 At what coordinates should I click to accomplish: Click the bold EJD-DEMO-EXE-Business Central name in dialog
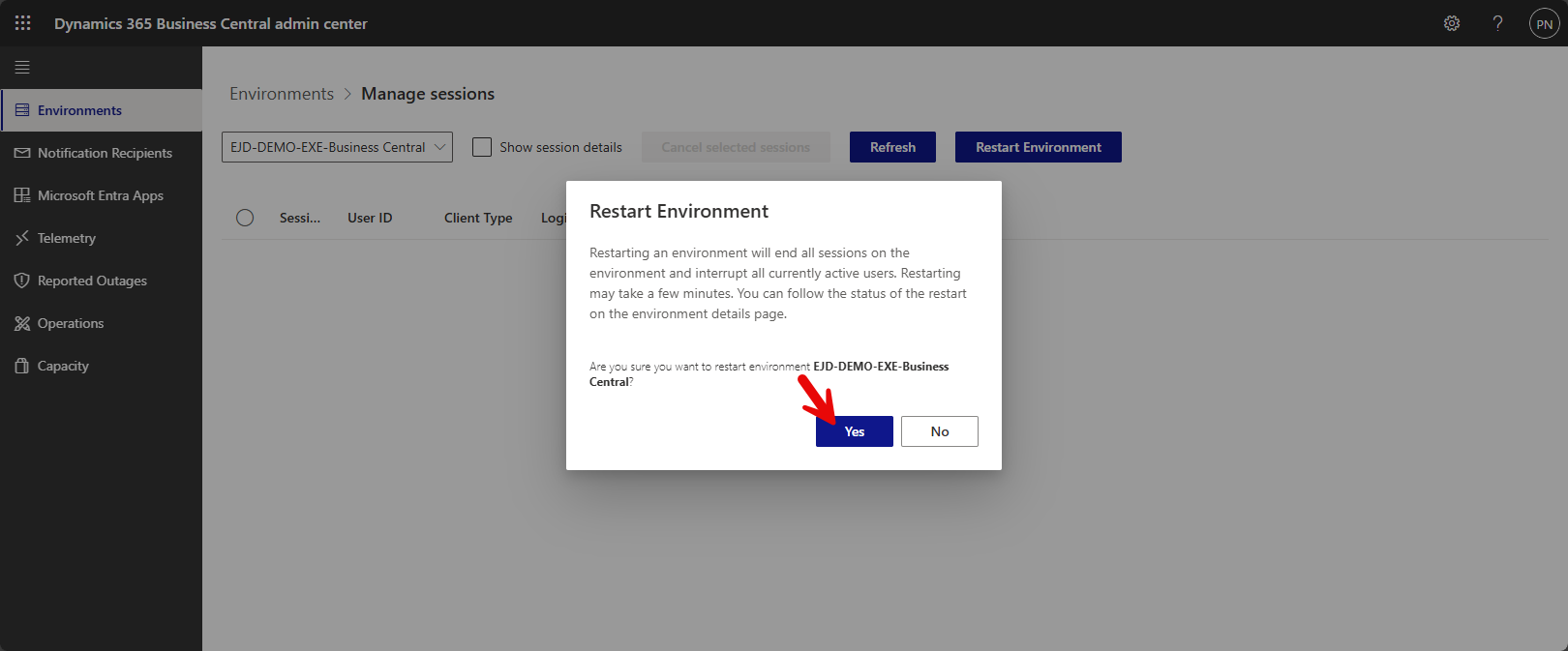769,374
